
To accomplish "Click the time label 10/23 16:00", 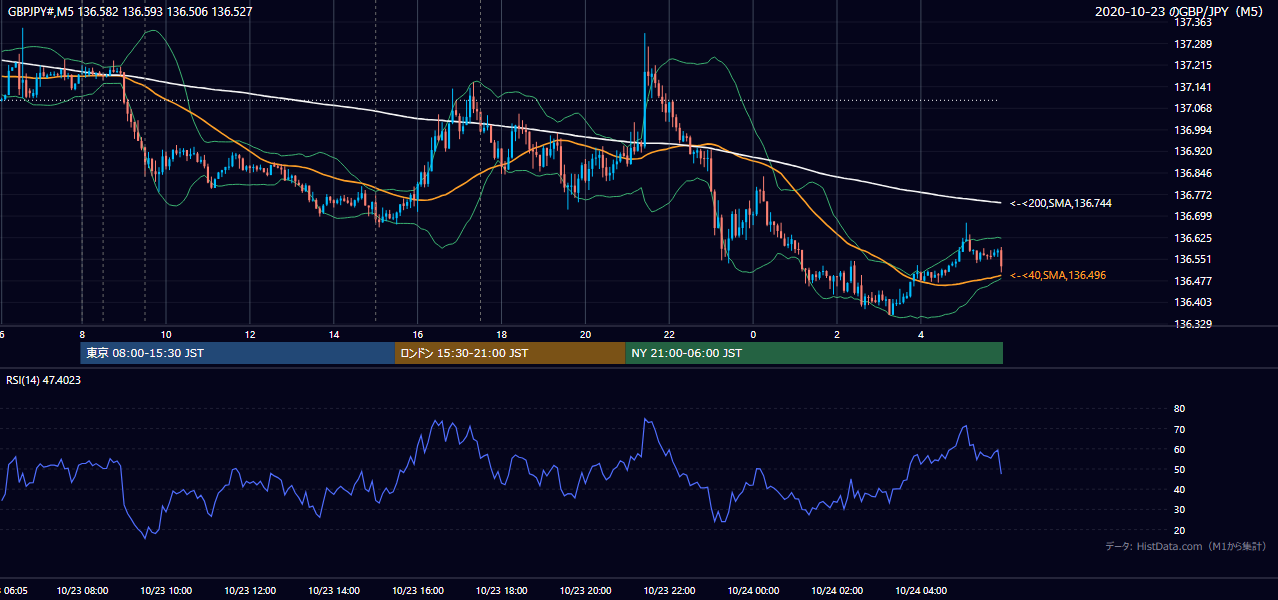I will pyautogui.click(x=418, y=590).
